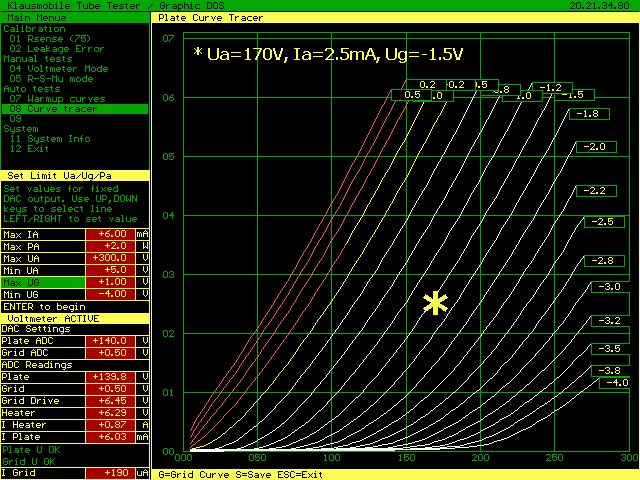The image size is (640, 480).
Task: Click the -2.0 curve label
Action: coord(596,147)
